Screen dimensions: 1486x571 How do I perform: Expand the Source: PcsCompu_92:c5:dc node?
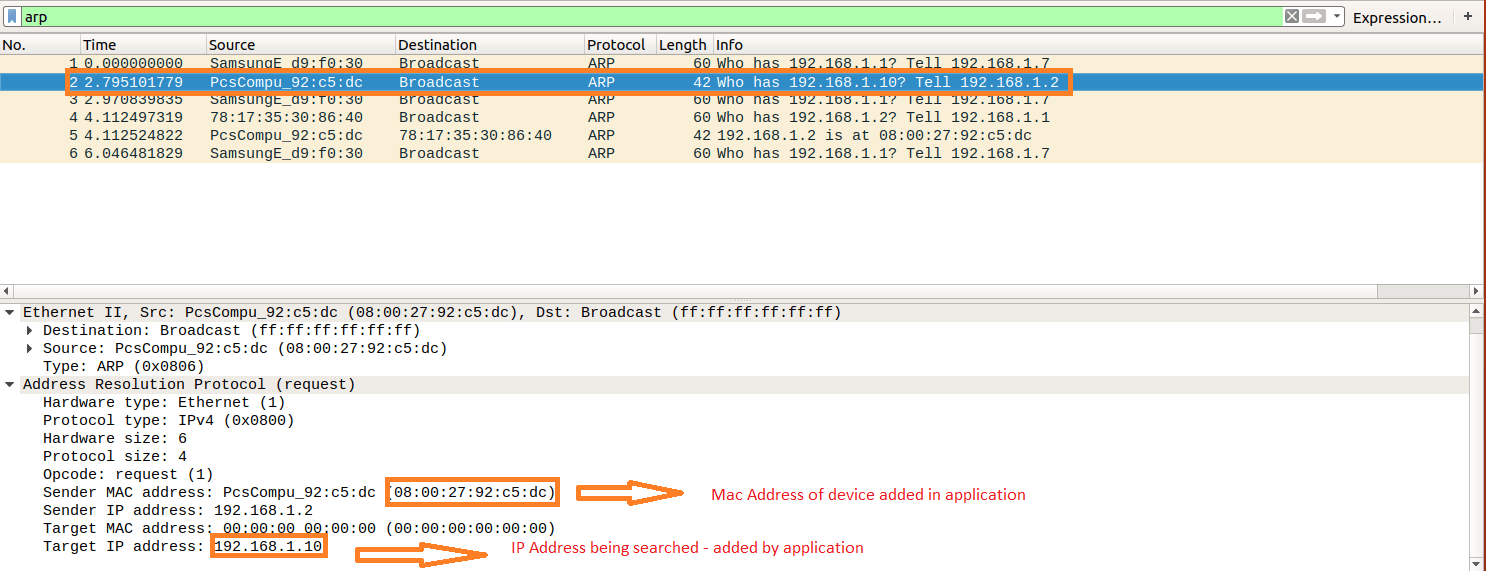(x=30, y=349)
